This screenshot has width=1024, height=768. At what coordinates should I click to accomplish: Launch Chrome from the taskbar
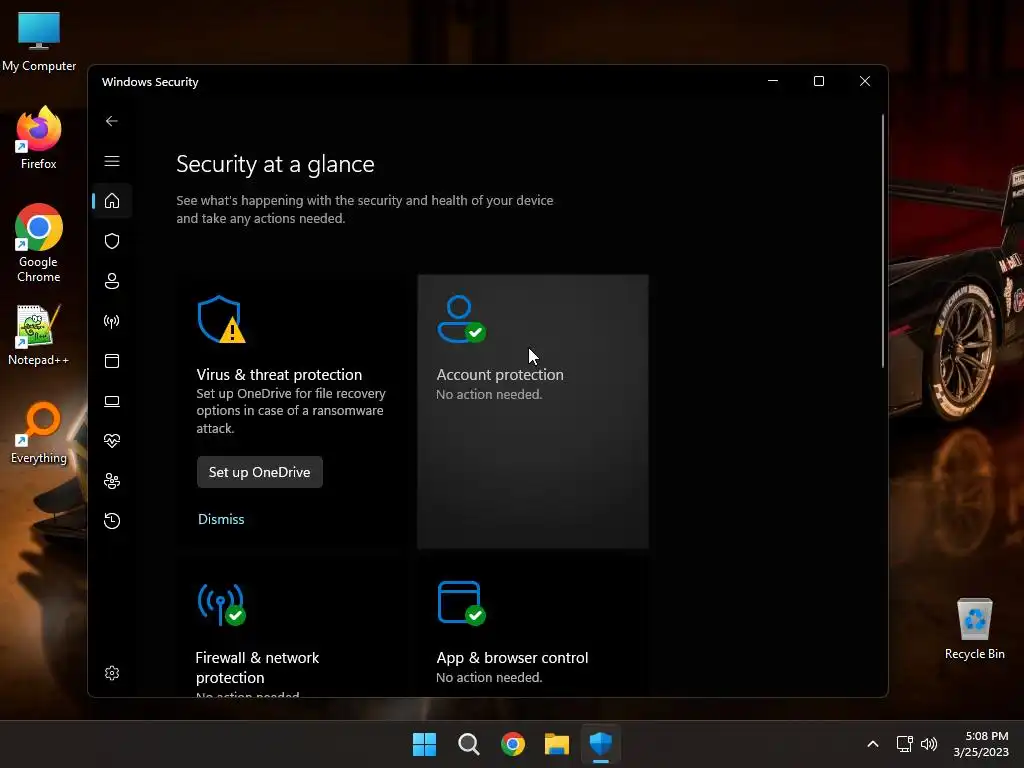pos(513,744)
